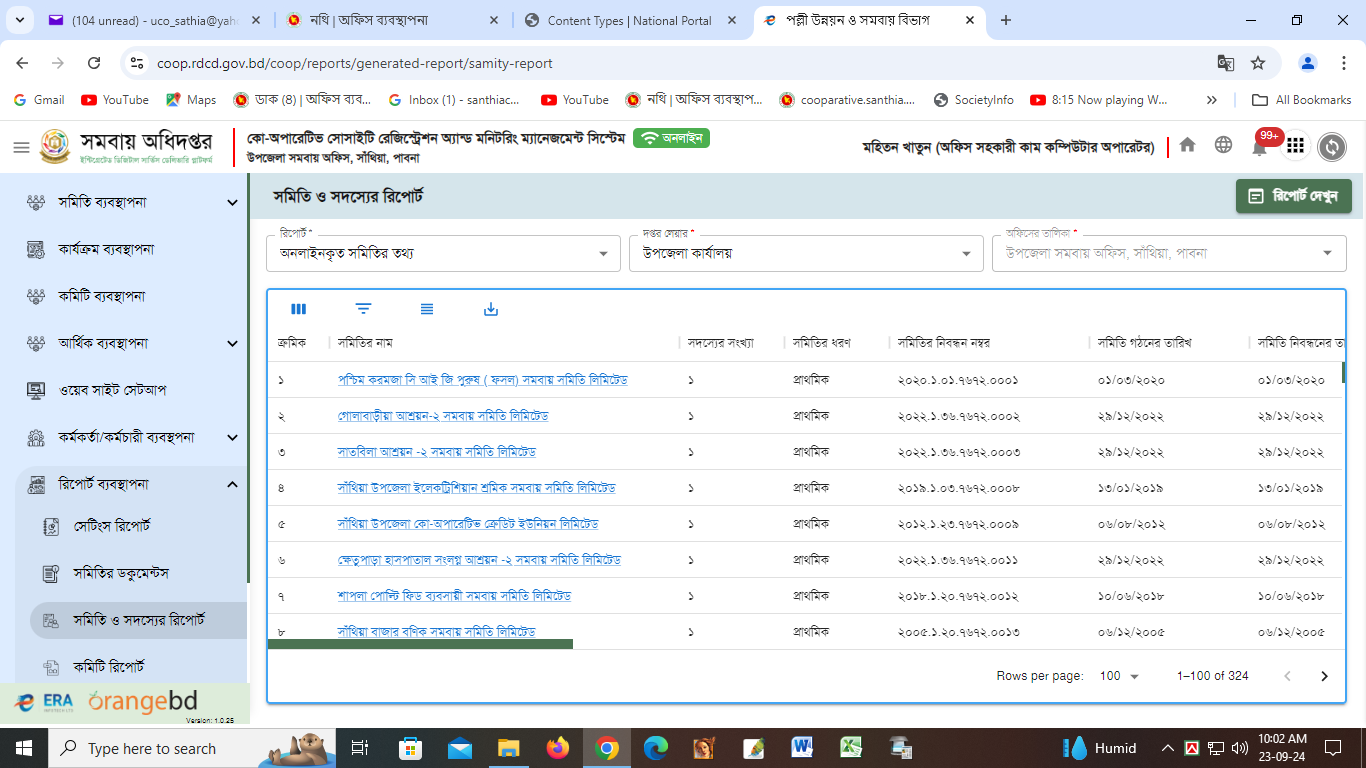Toggle the hamburger sidebar menu

point(21,147)
